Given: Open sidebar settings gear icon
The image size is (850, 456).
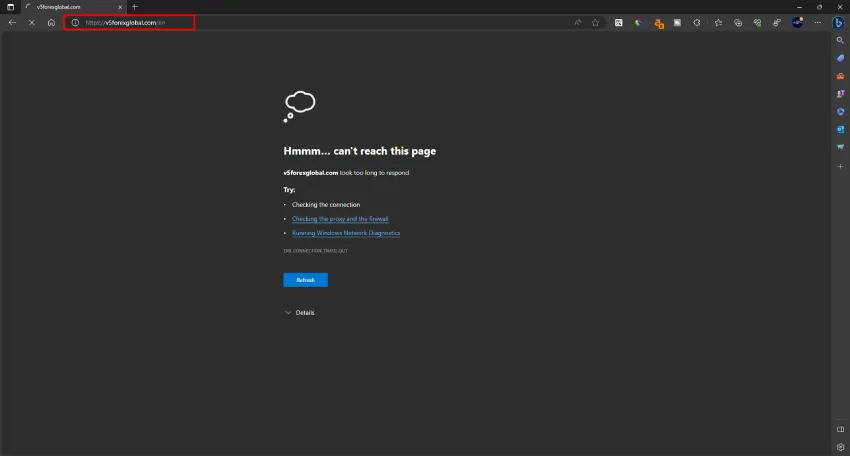Looking at the screenshot, I should (840, 447).
